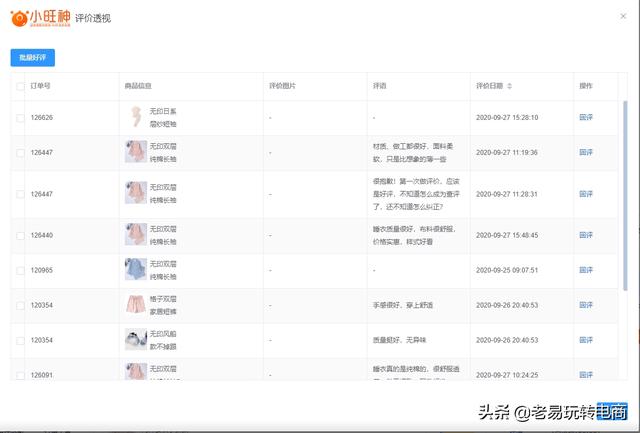The image size is (640, 433).
Task: Tick the checkbox for order 120965
Action: click(x=21, y=270)
